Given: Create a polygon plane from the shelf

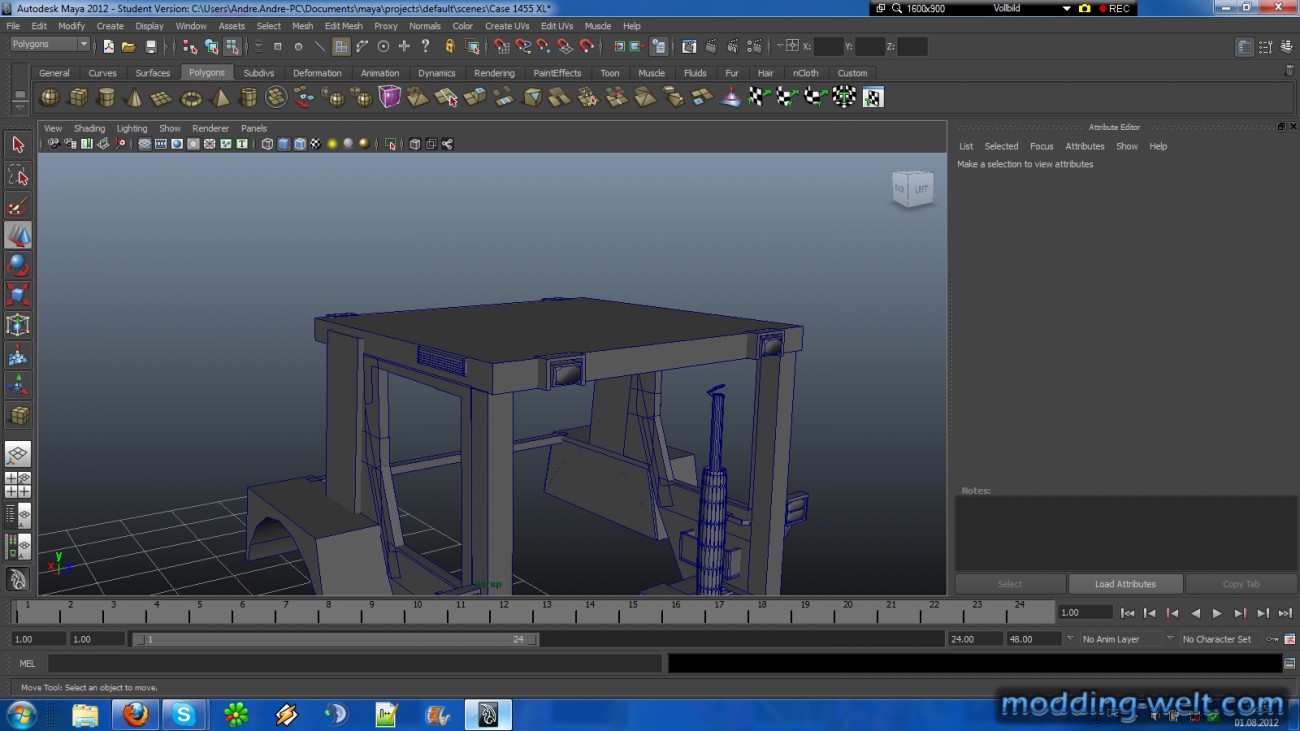Looking at the screenshot, I should point(161,97).
